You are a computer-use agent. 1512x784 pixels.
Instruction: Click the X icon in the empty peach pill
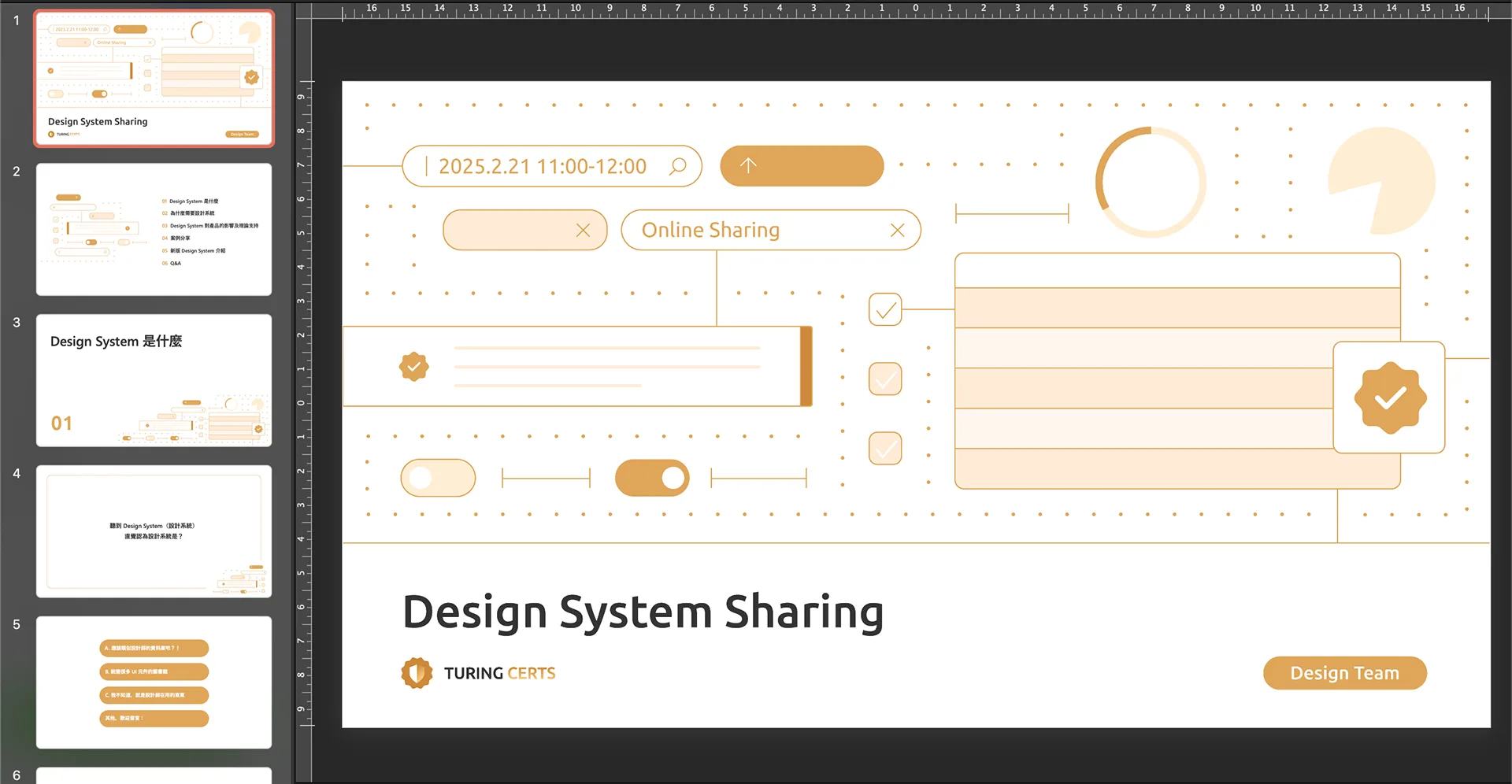coord(583,230)
